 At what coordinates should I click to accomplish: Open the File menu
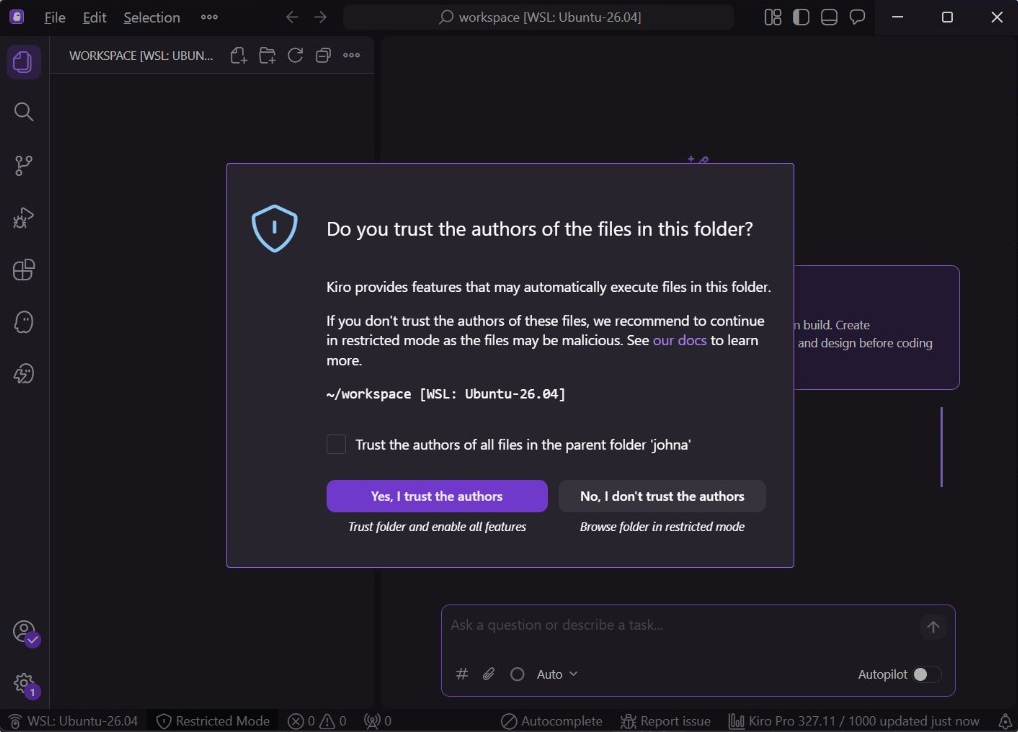coord(55,18)
